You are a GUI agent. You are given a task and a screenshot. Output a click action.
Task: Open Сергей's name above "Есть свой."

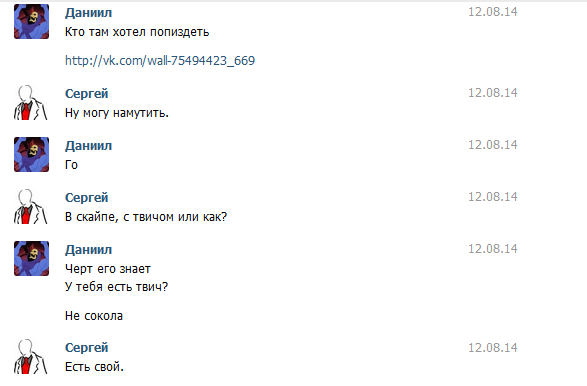coord(86,348)
